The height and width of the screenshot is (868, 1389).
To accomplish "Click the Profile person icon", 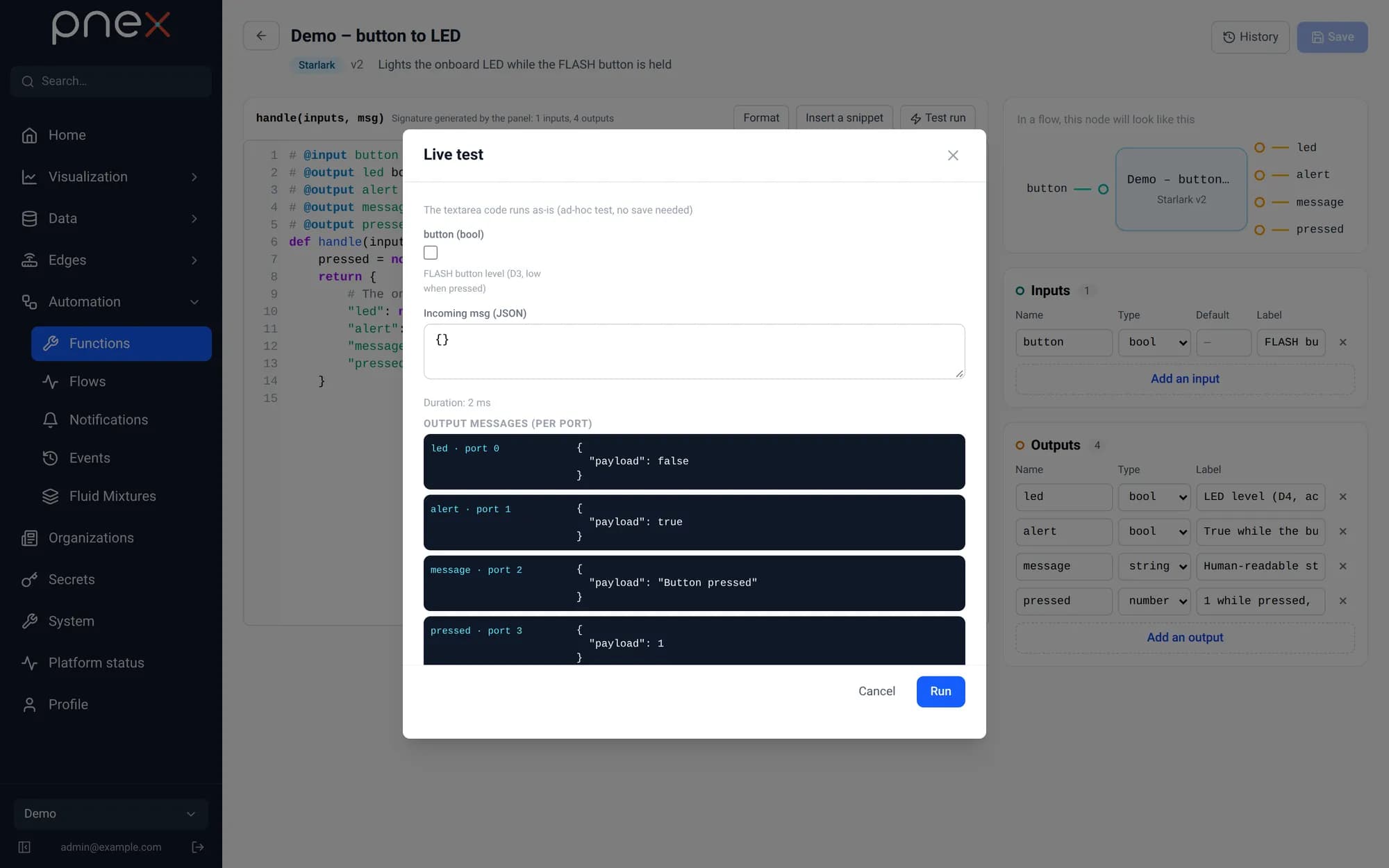I will pyautogui.click(x=29, y=705).
